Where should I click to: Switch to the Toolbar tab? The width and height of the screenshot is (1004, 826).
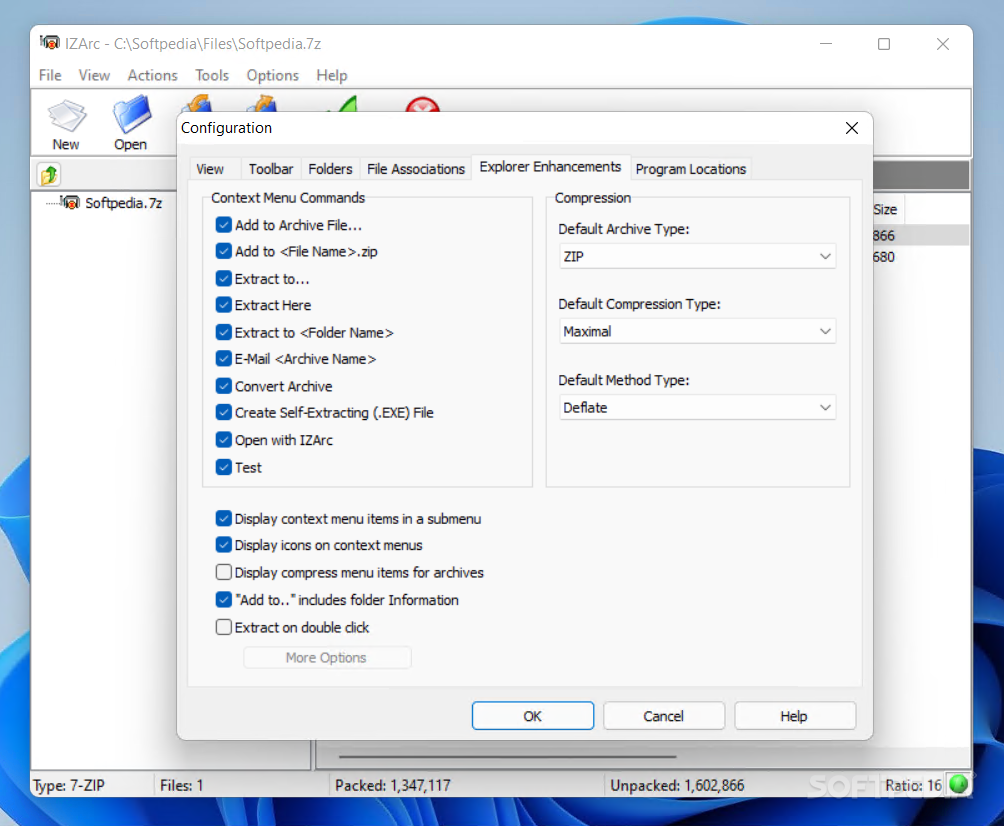coord(271,169)
